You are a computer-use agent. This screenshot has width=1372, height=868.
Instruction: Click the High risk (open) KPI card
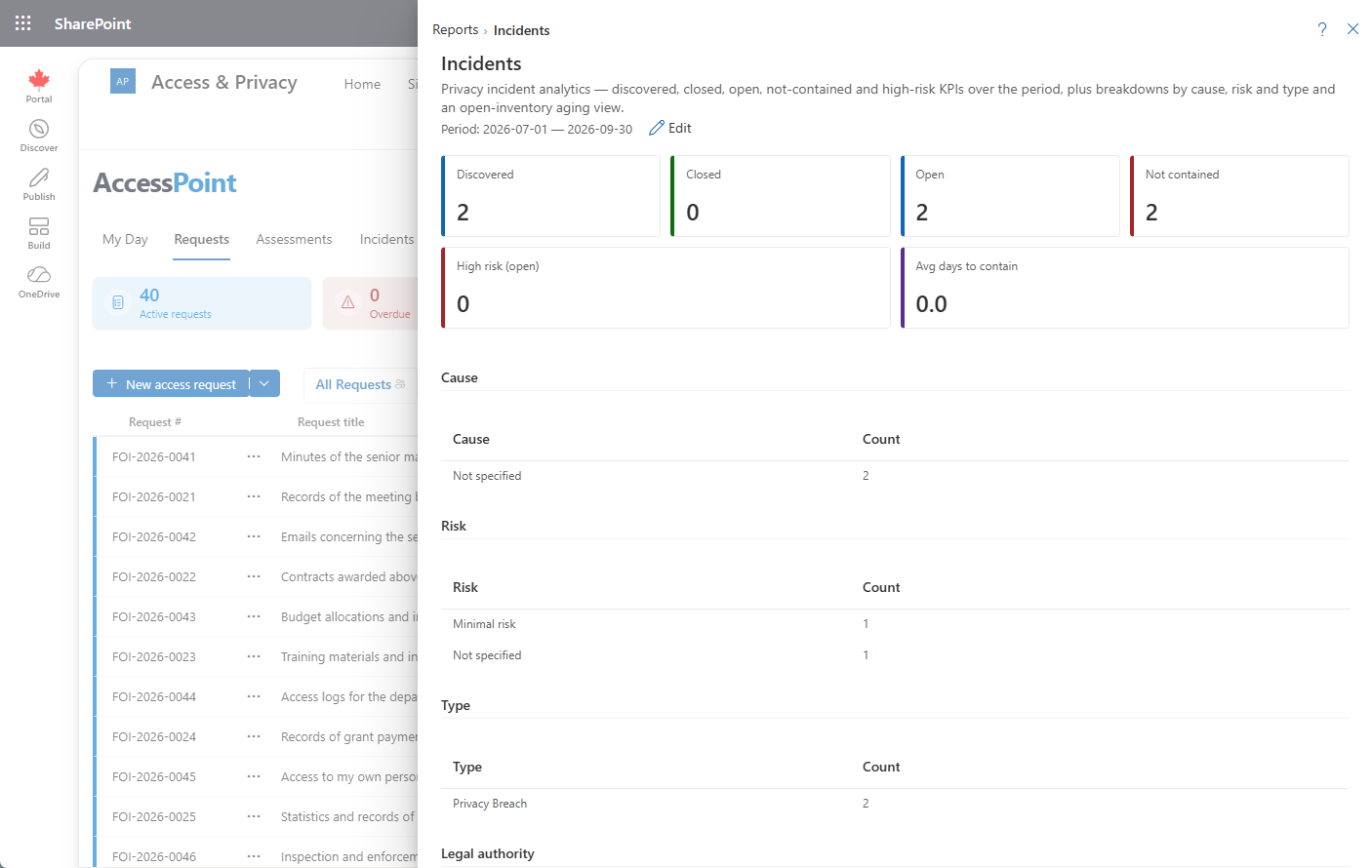(x=666, y=288)
